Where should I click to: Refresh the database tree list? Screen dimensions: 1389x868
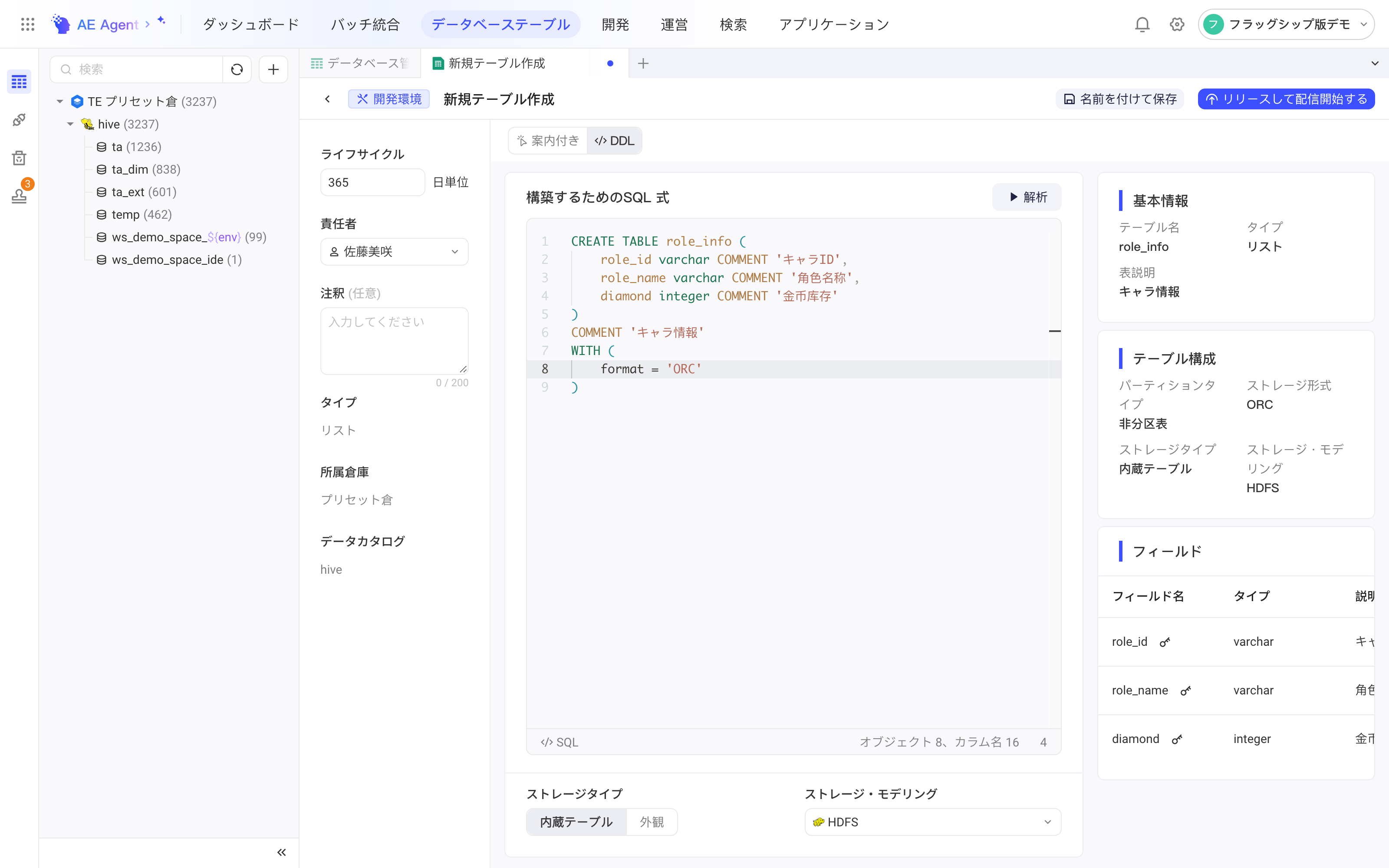[237, 69]
